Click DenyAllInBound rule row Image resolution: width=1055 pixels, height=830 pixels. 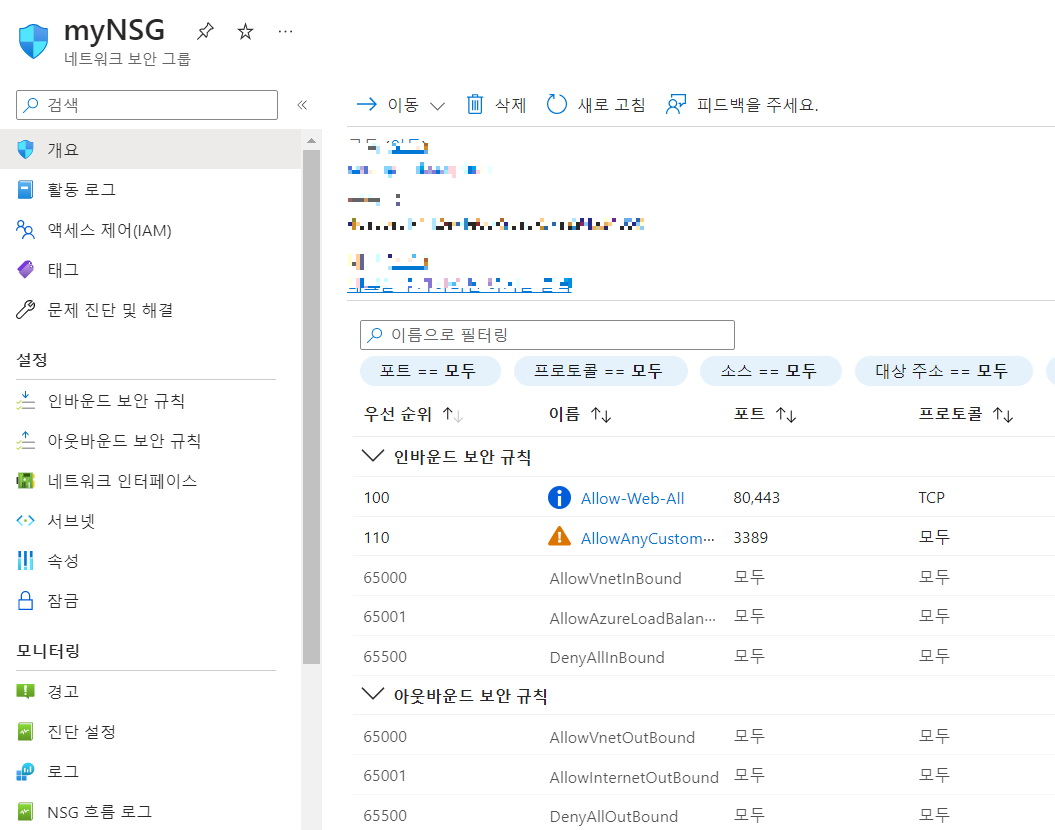click(704, 657)
